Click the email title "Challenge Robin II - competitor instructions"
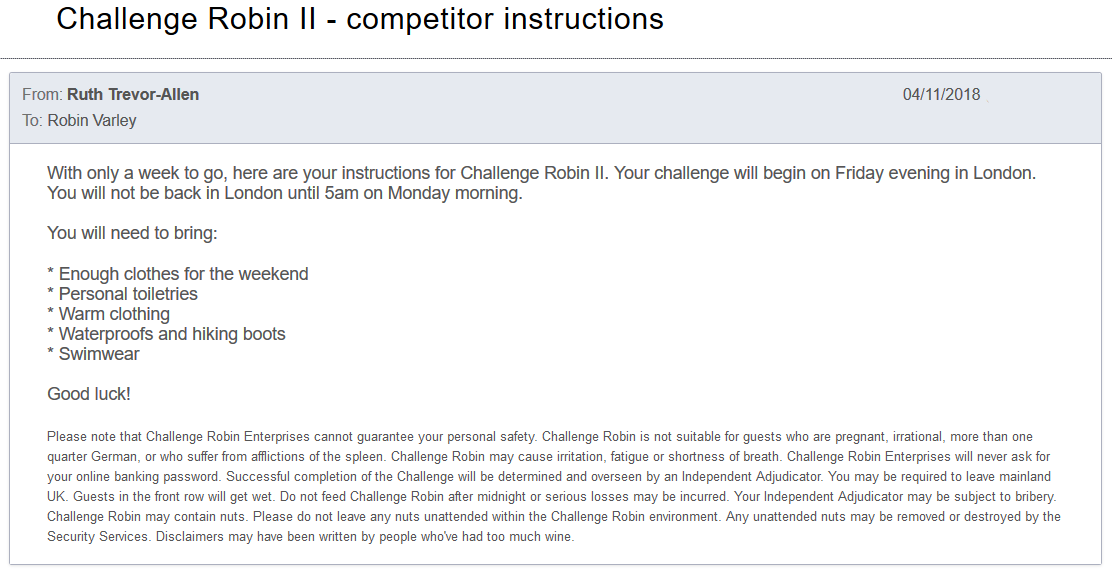1112x569 pixels. (360, 19)
